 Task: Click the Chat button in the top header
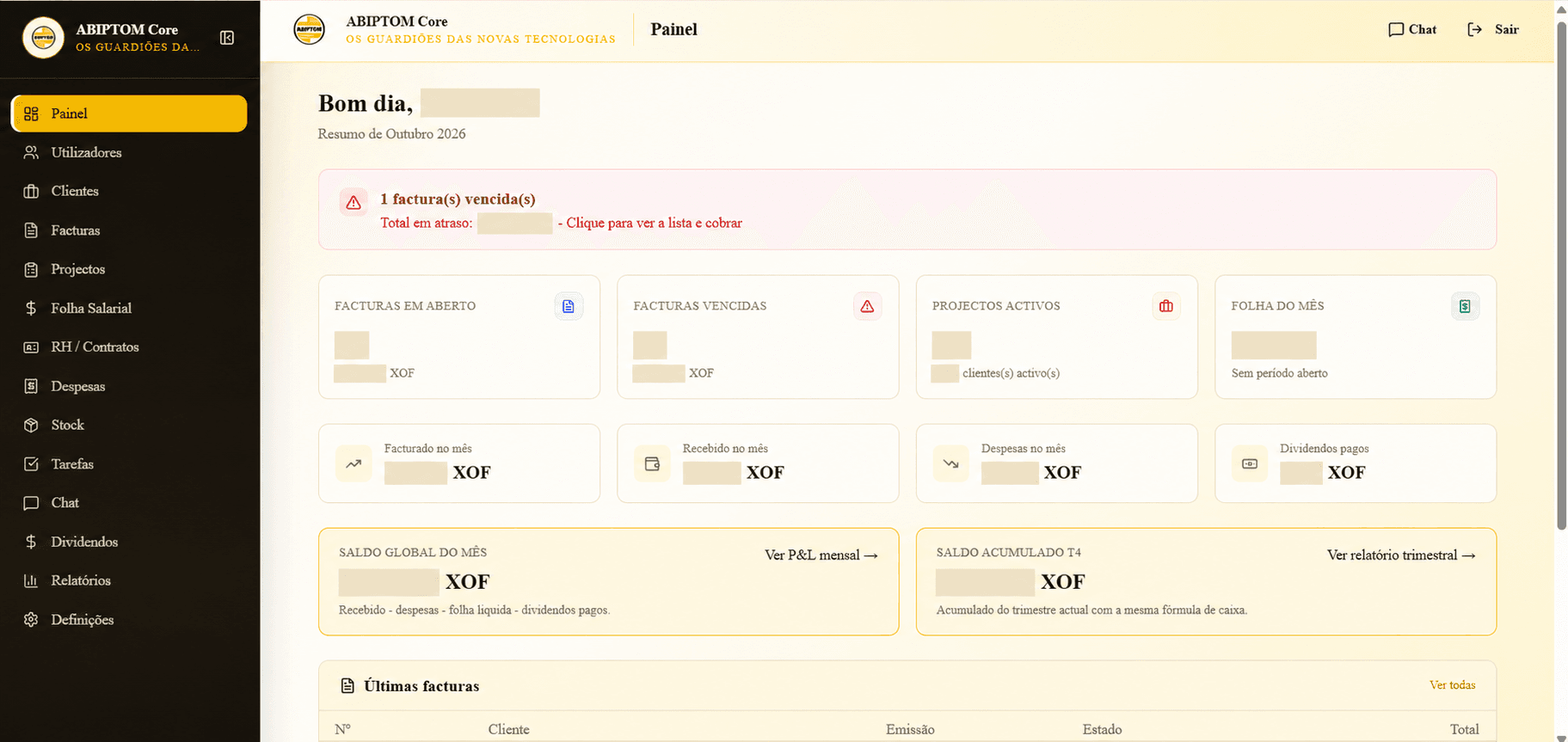tap(1412, 29)
